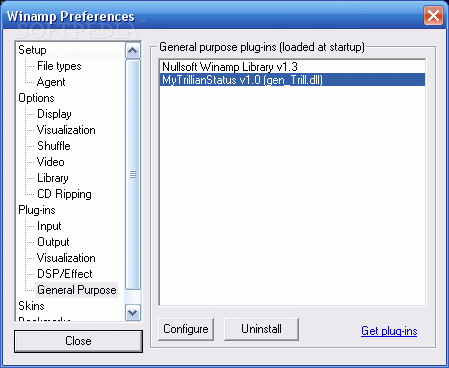449x368 pixels.
Task: Click the tree scrollbar down arrow
Action: pos(133,313)
